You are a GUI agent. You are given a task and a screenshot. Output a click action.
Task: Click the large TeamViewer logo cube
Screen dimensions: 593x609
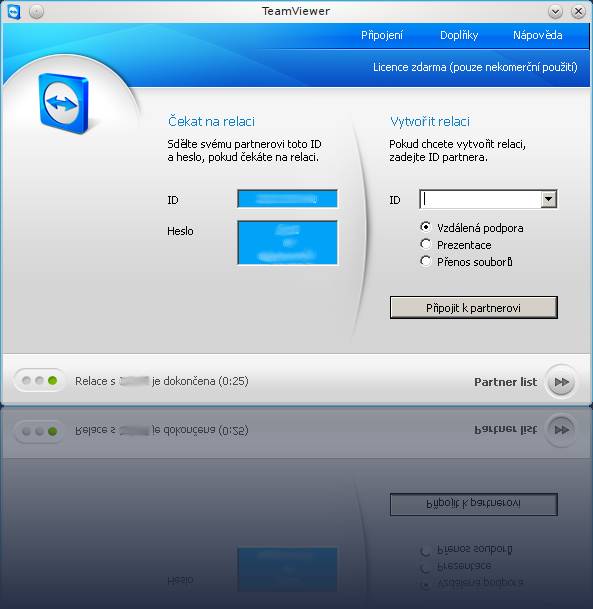click(64, 103)
